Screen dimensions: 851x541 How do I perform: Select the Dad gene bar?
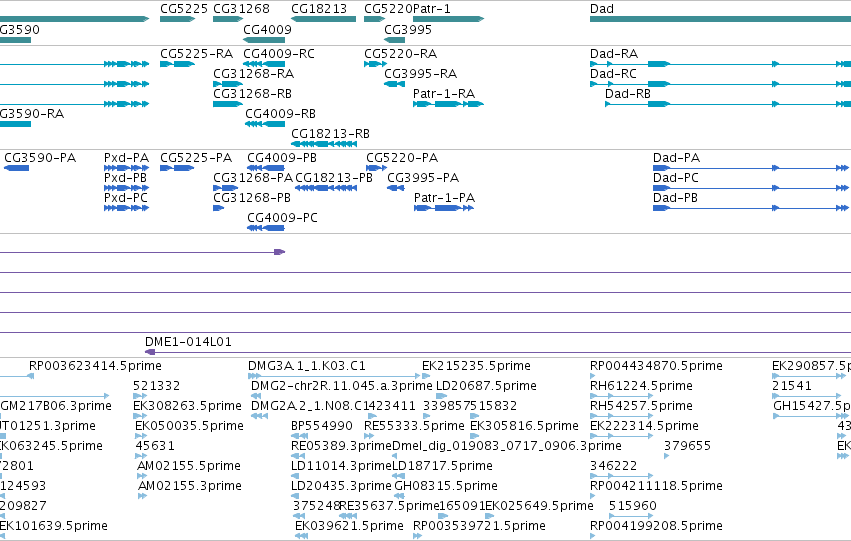tap(720, 19)
